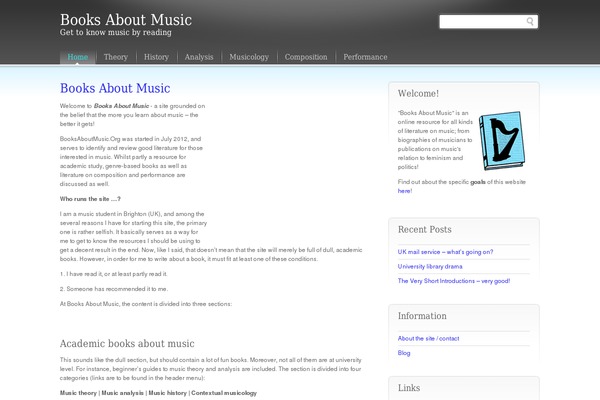This screenshot has height=400, width=600.
Task: Click 'Academic books about music' heading
Action: (x=127, y=344)
